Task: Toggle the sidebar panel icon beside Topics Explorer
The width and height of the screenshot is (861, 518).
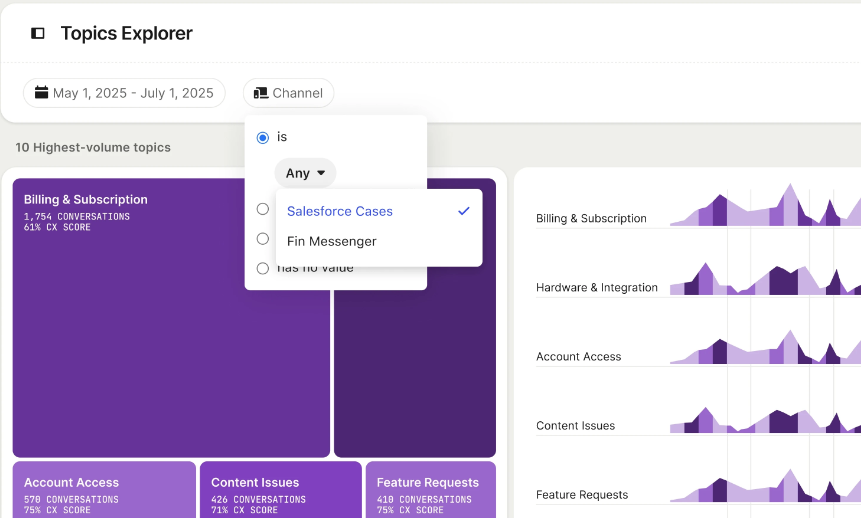Action: coord(38,33)
